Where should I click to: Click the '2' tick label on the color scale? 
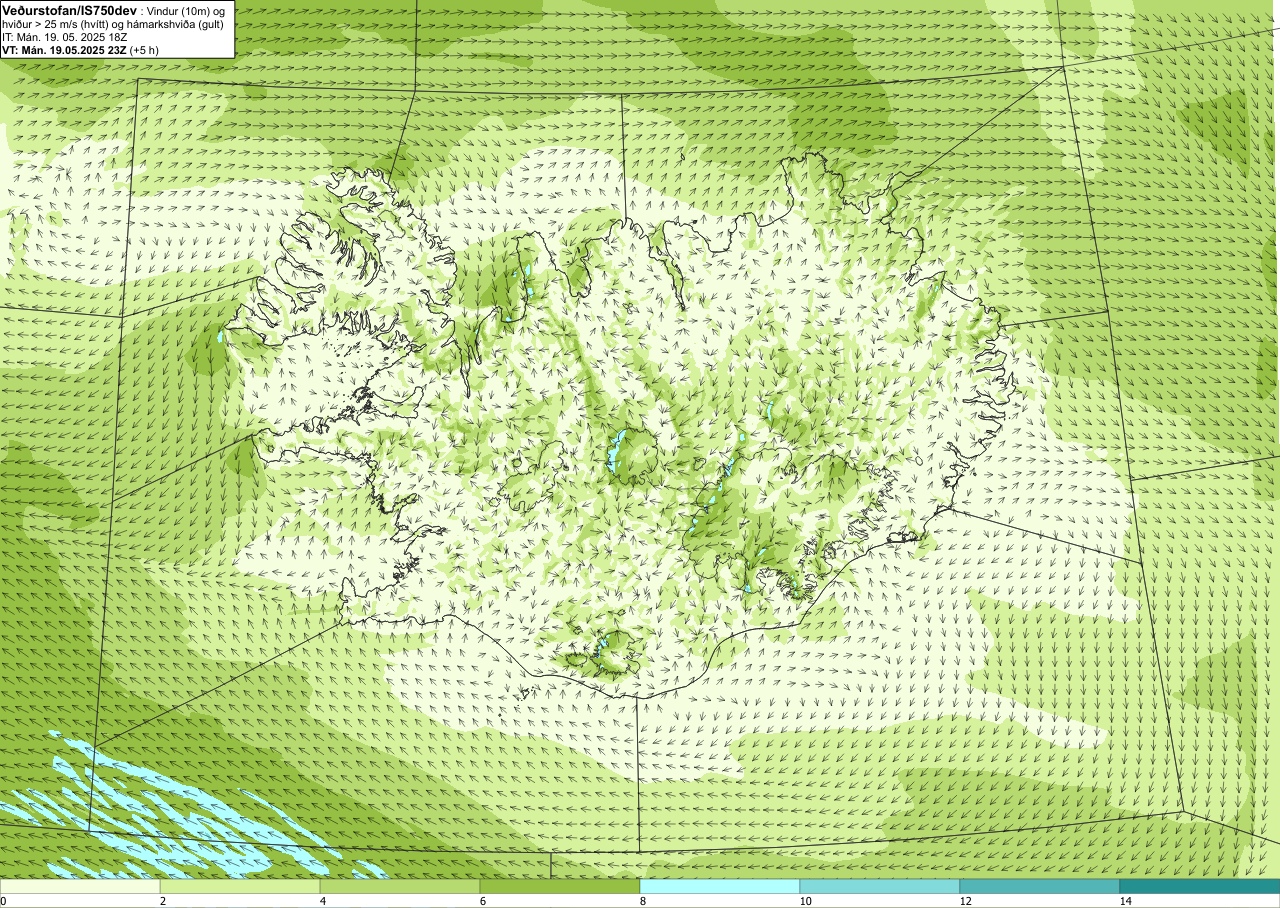pyautogui.click(x=162, y=901)
